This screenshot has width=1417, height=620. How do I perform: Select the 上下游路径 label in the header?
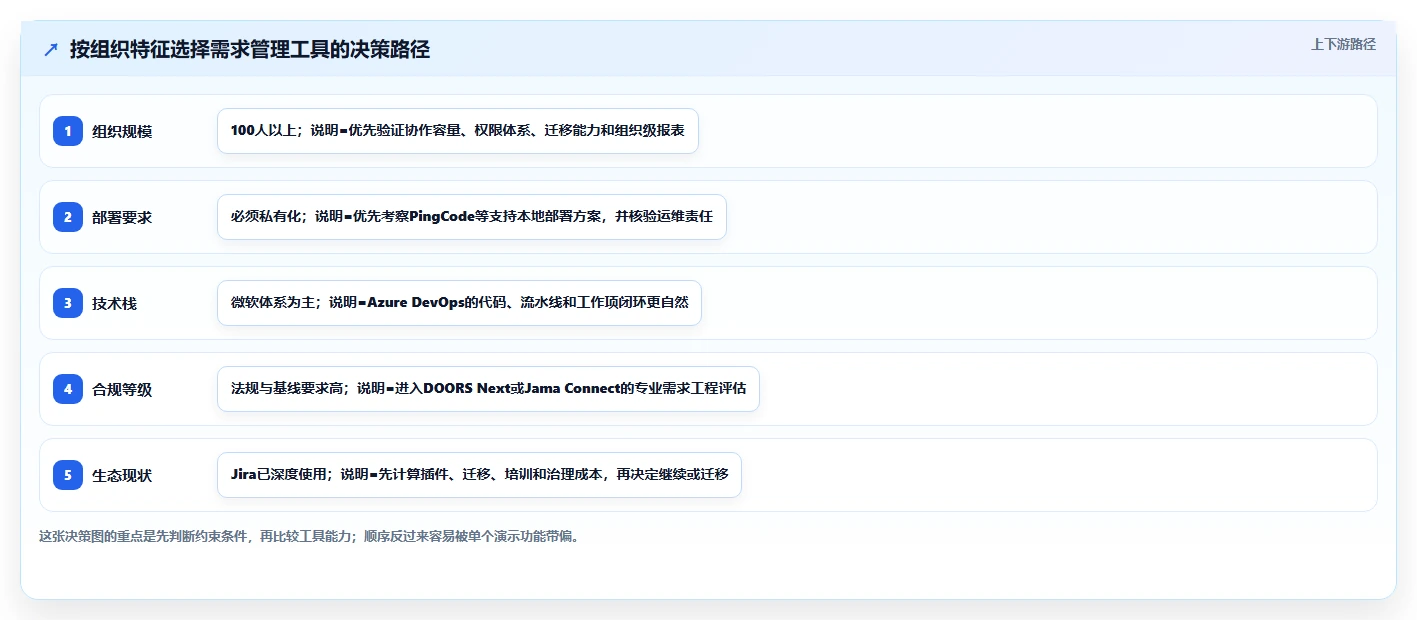(x=1343, y=44)
